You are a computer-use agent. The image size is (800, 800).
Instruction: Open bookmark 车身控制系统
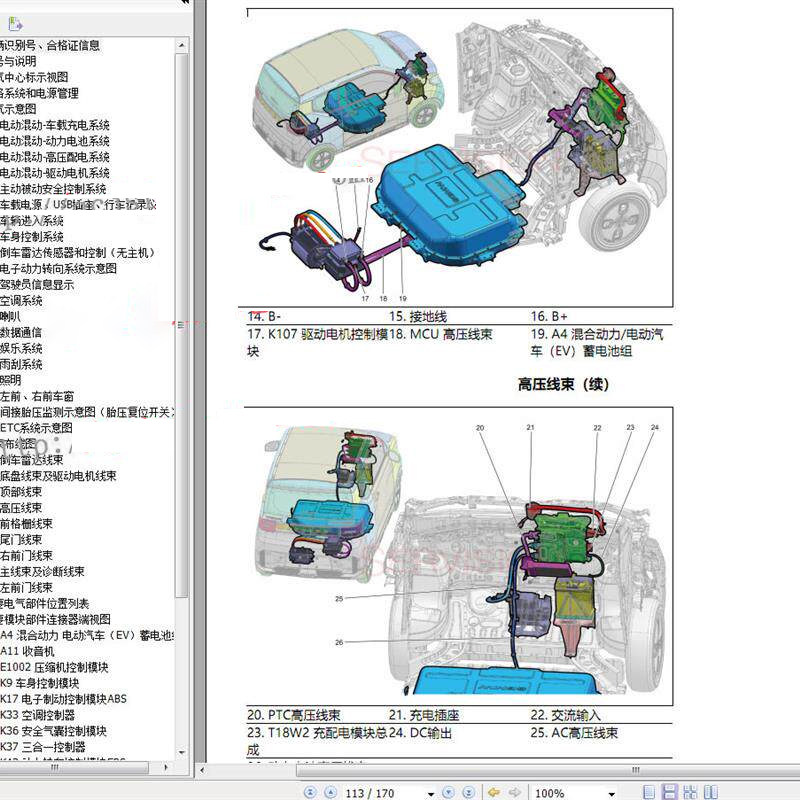pos(32,237)
